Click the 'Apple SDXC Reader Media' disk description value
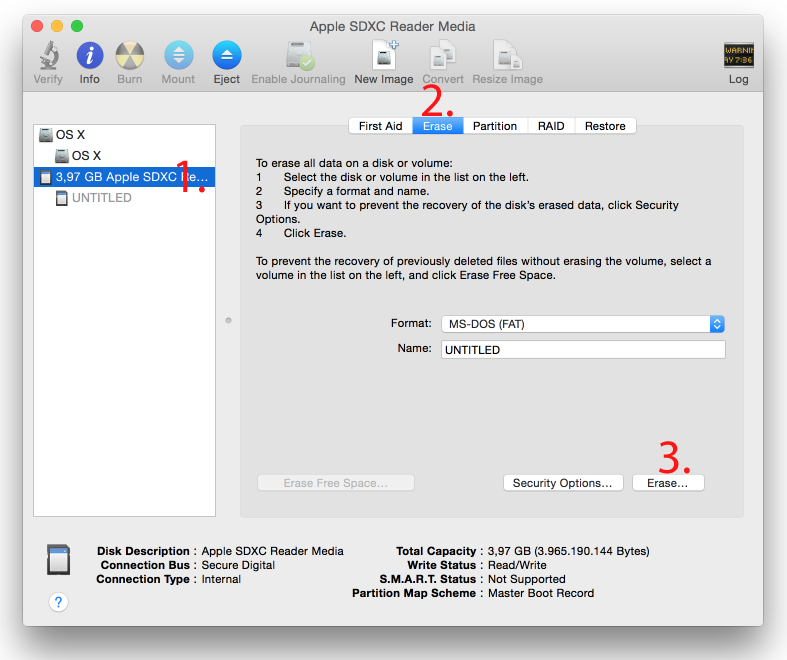The height and width of the screenshot is (660, 787). (273, 551)
